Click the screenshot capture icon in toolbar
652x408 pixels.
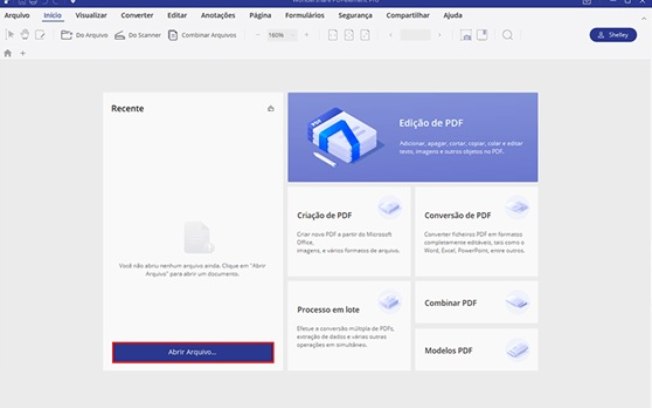[x=465, y=35]
